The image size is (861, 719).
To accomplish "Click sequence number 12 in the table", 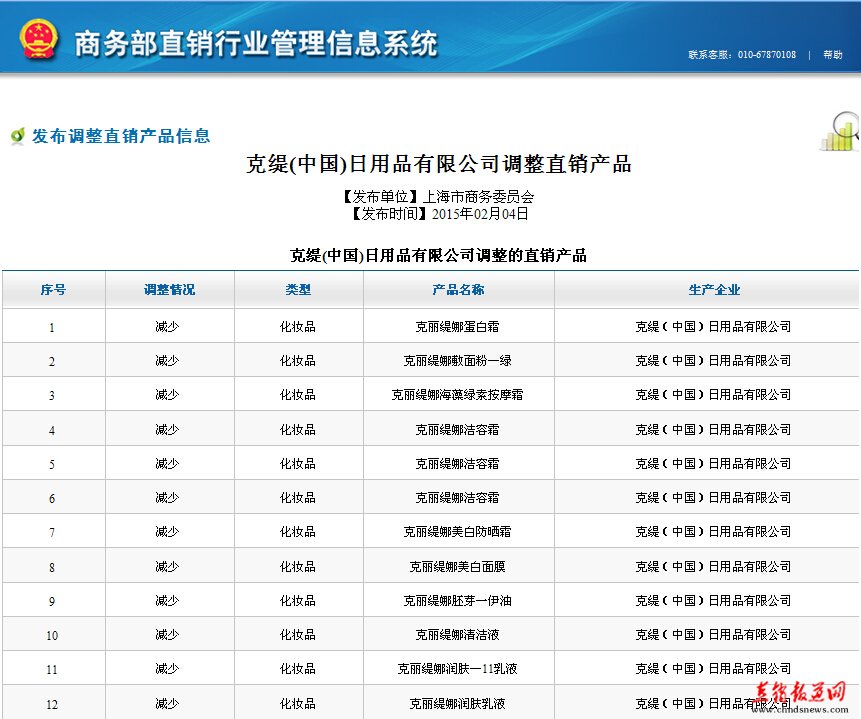I will click(52, 704).
